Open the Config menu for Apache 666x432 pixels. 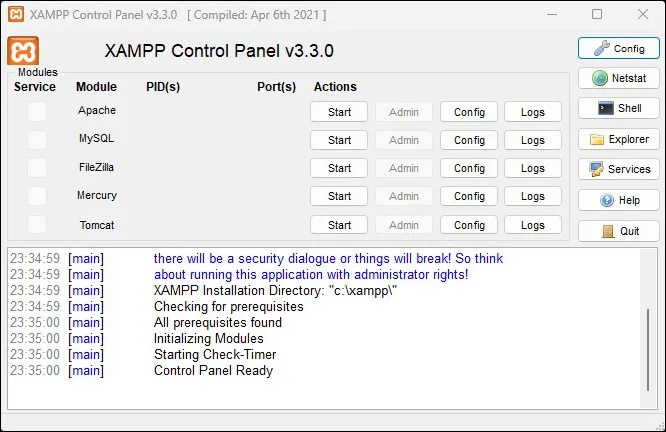pos(469,112)
